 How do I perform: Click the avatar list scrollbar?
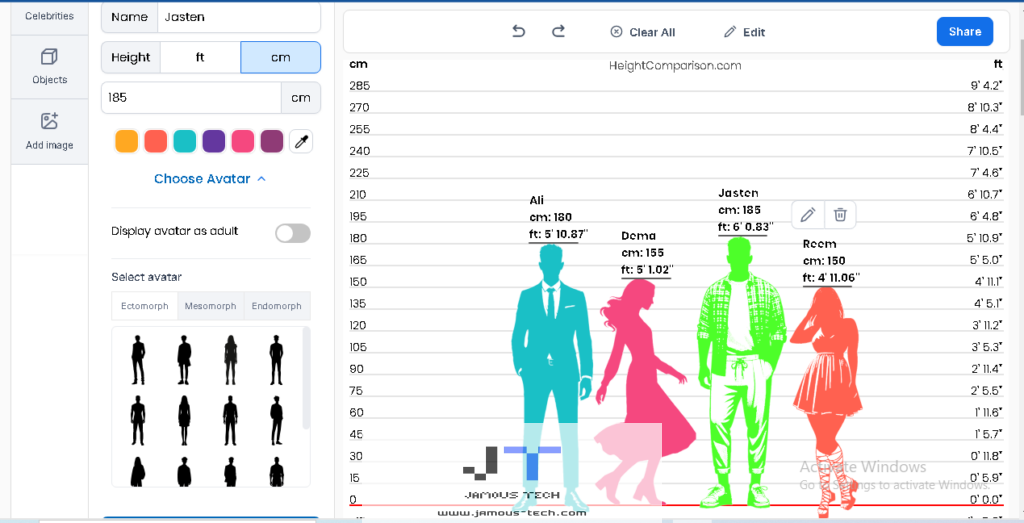306,379
